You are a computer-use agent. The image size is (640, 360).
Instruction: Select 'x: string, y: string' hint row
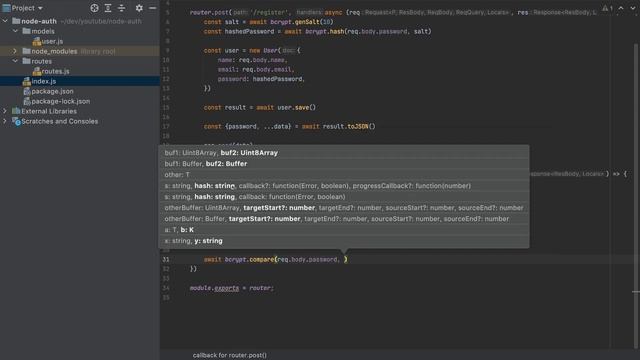[344, 241]
